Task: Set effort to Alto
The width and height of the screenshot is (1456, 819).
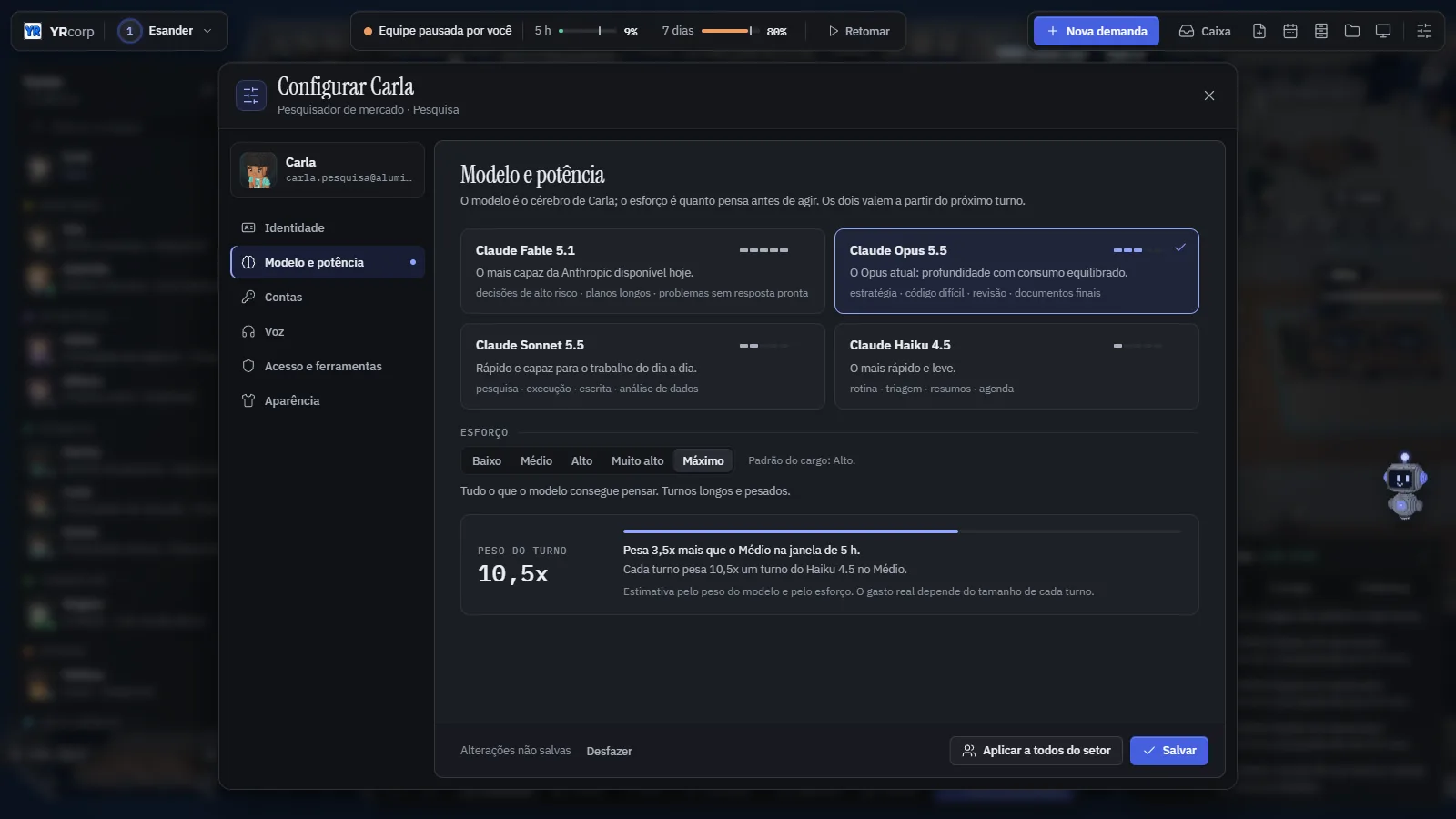Action: (581, 460)
